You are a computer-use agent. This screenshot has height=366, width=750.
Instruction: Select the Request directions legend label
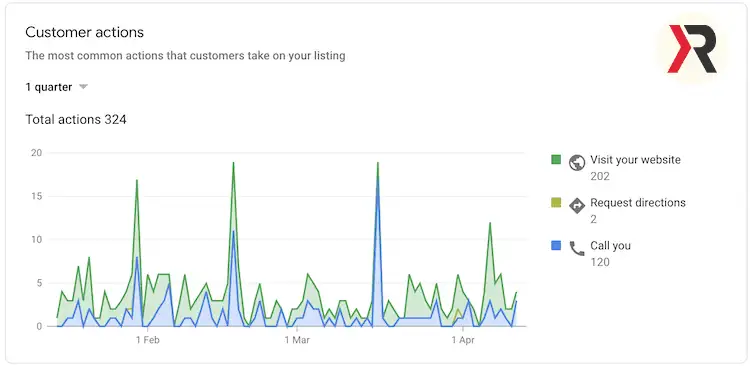click(638, 202)
